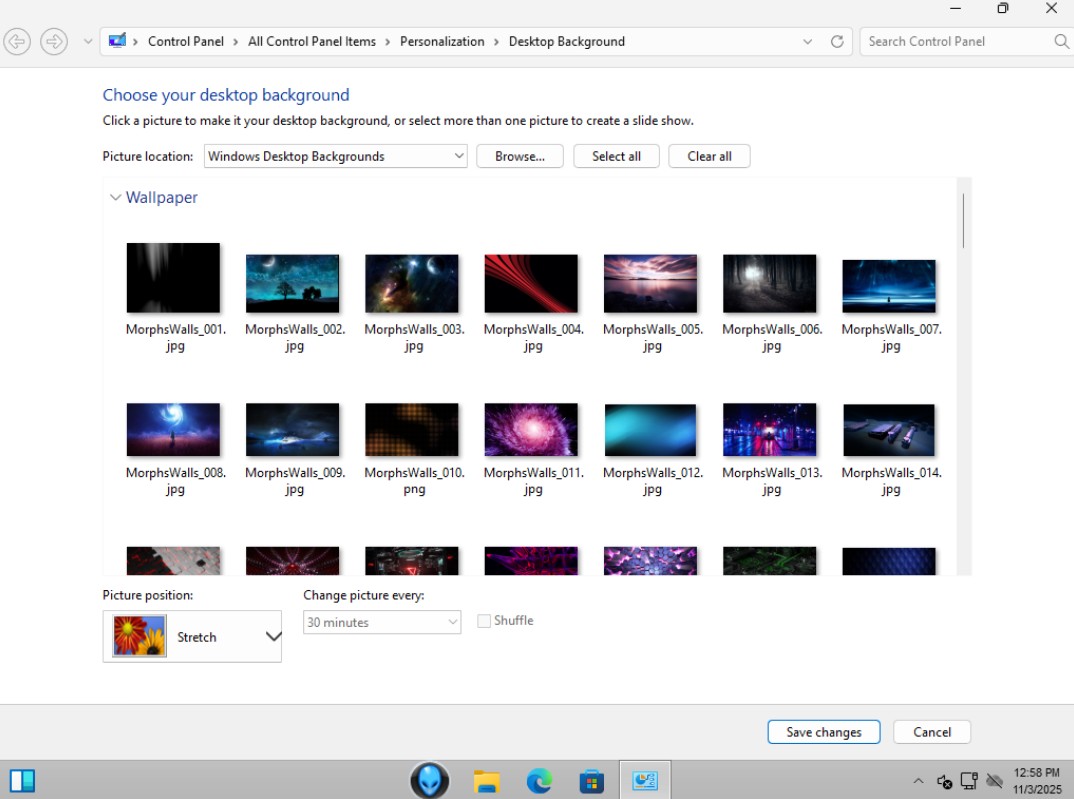Show hidden system tray icons

pyautogui.click(x=918, y=781)
